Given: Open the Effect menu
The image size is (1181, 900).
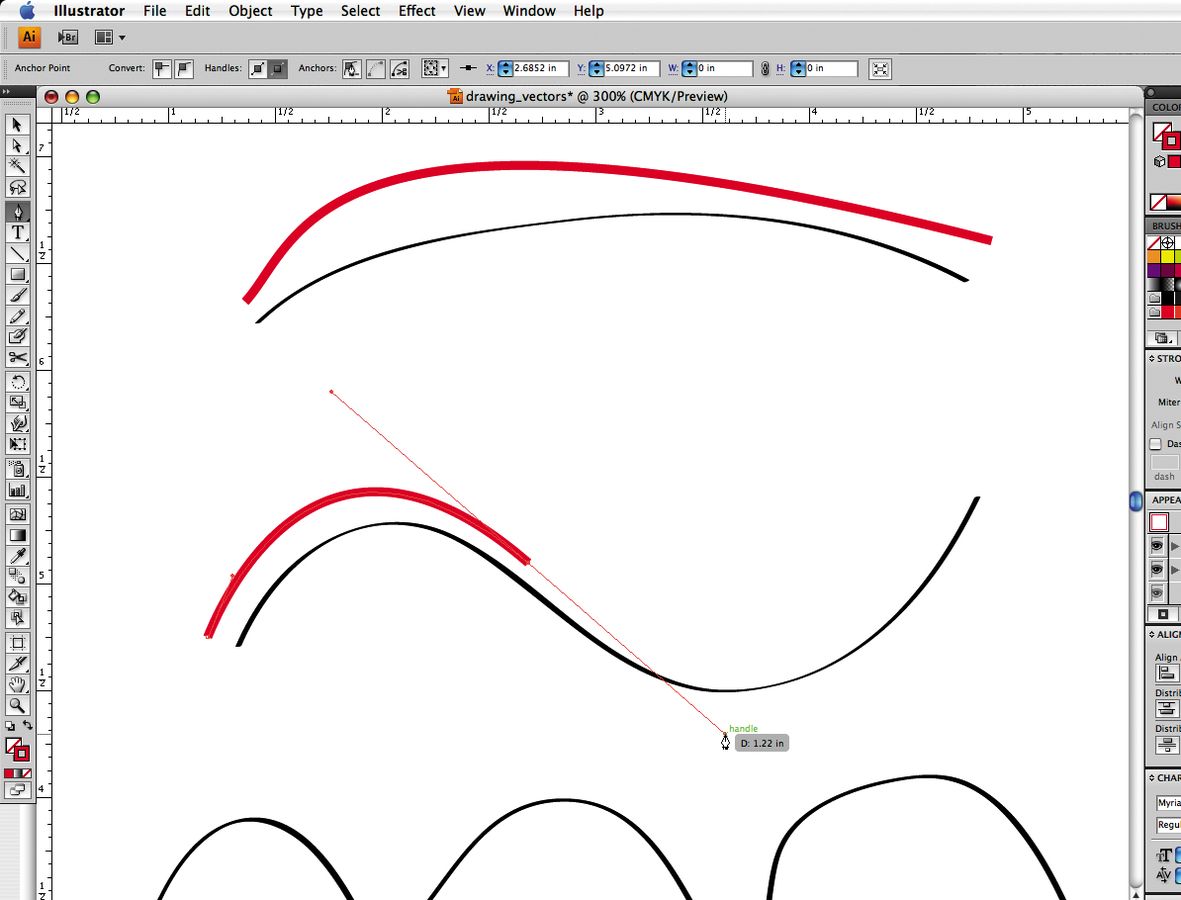Looking at the screenshot, I should [416, 11].
